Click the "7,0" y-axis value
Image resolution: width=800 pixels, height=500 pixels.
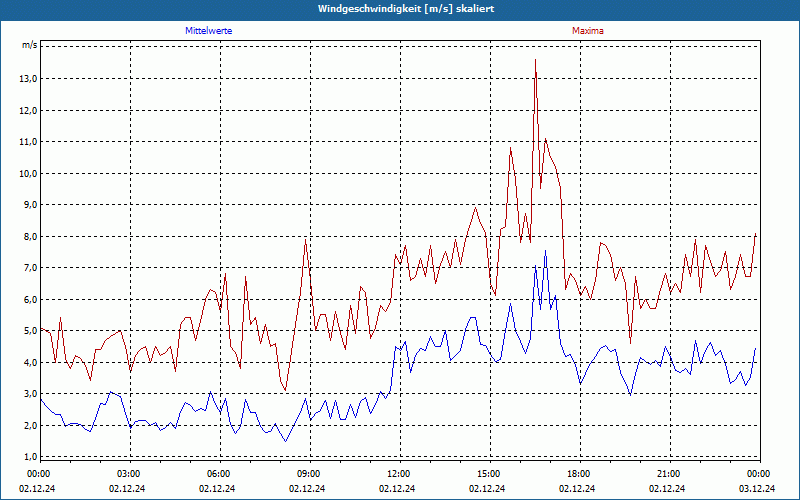coord(31,268)
